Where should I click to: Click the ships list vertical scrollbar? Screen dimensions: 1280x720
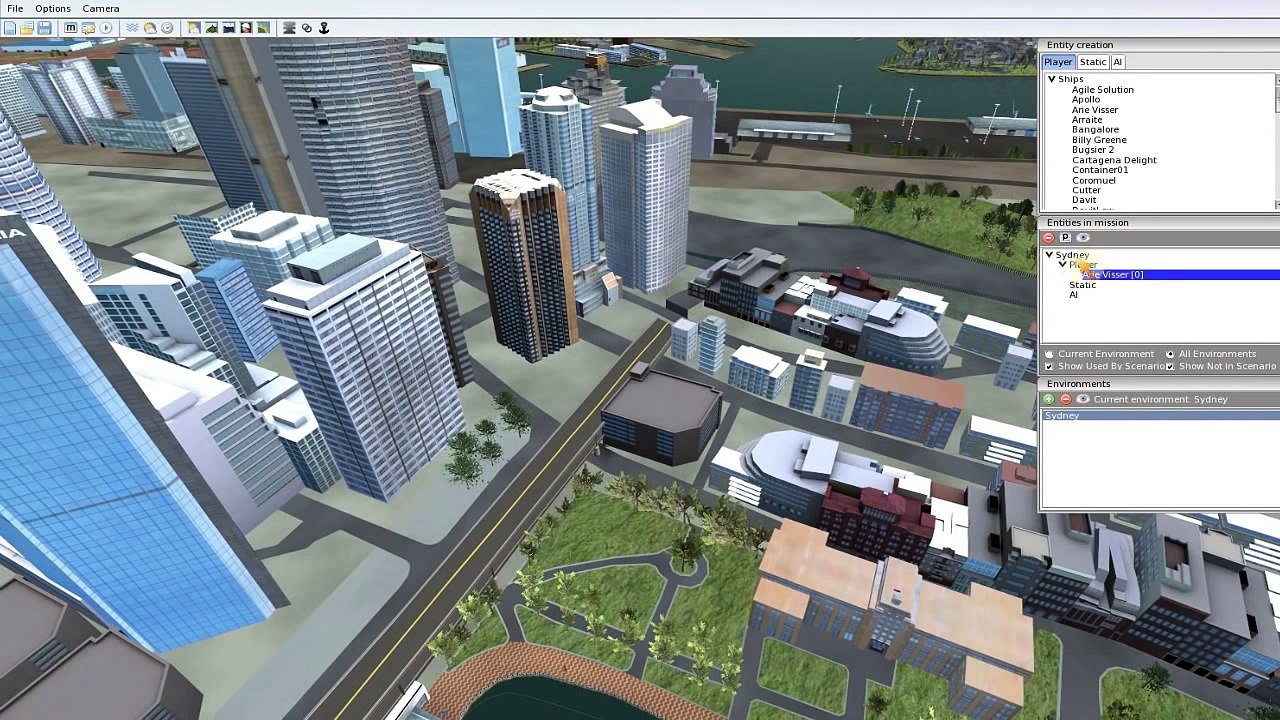(1277, 142)
